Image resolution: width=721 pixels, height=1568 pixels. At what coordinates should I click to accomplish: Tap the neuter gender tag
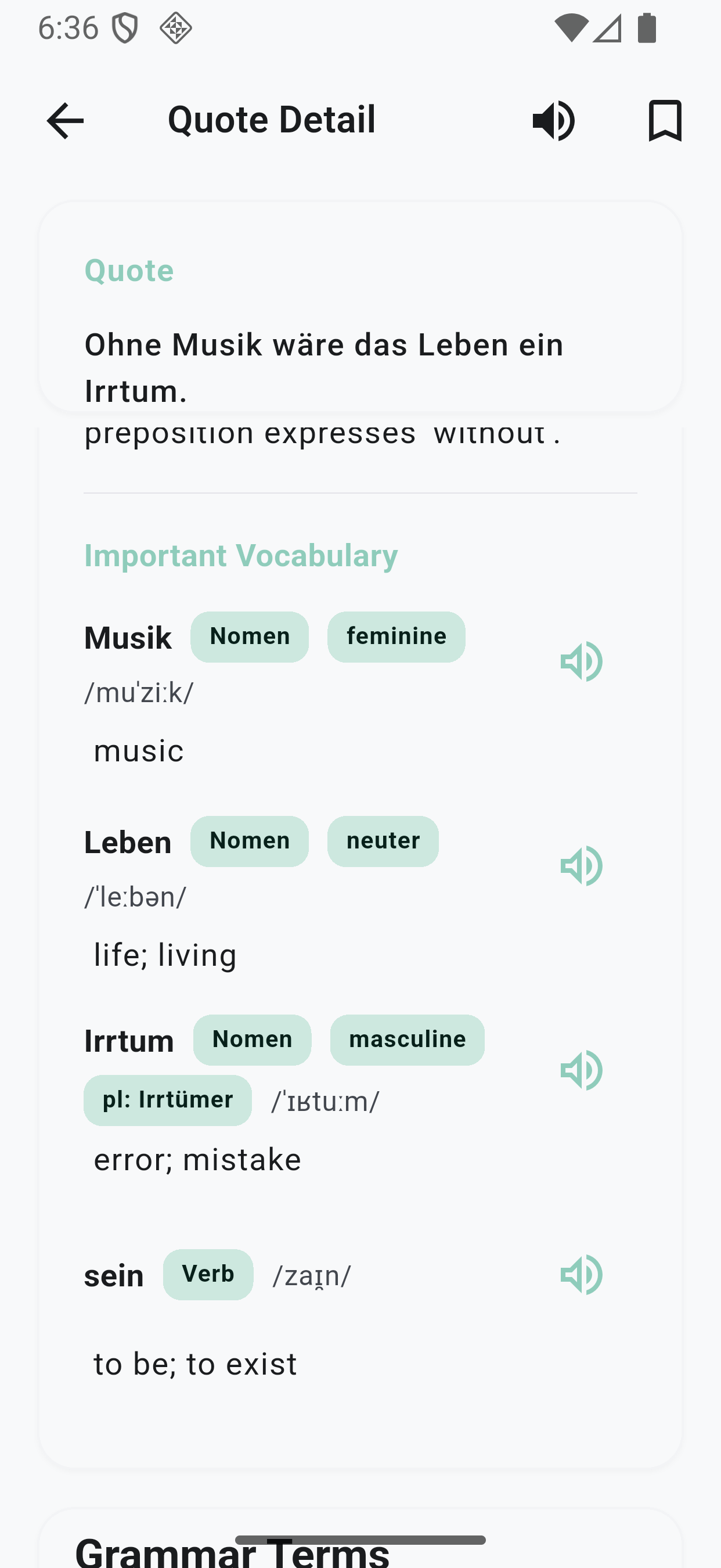(383, 841)
